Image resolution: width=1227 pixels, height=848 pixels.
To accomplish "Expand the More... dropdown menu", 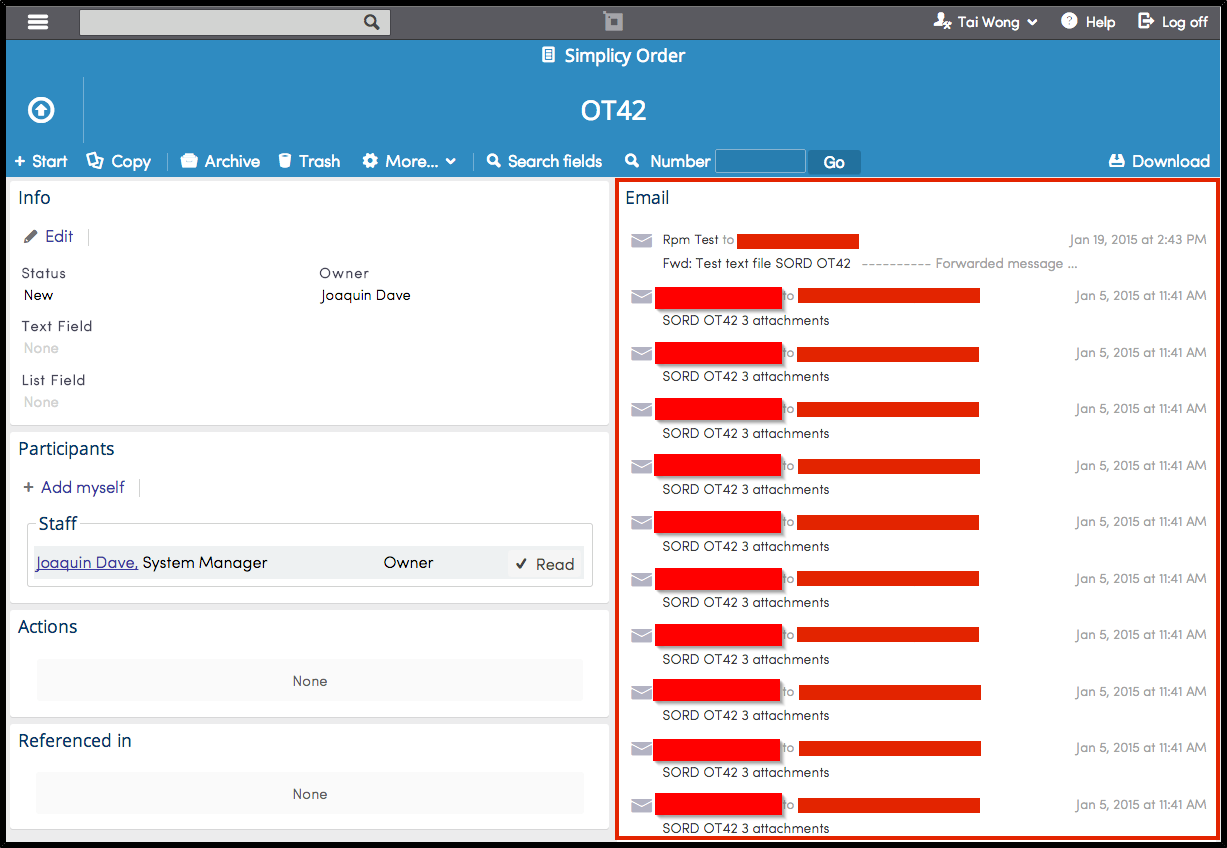I will [x=409, y=161].
